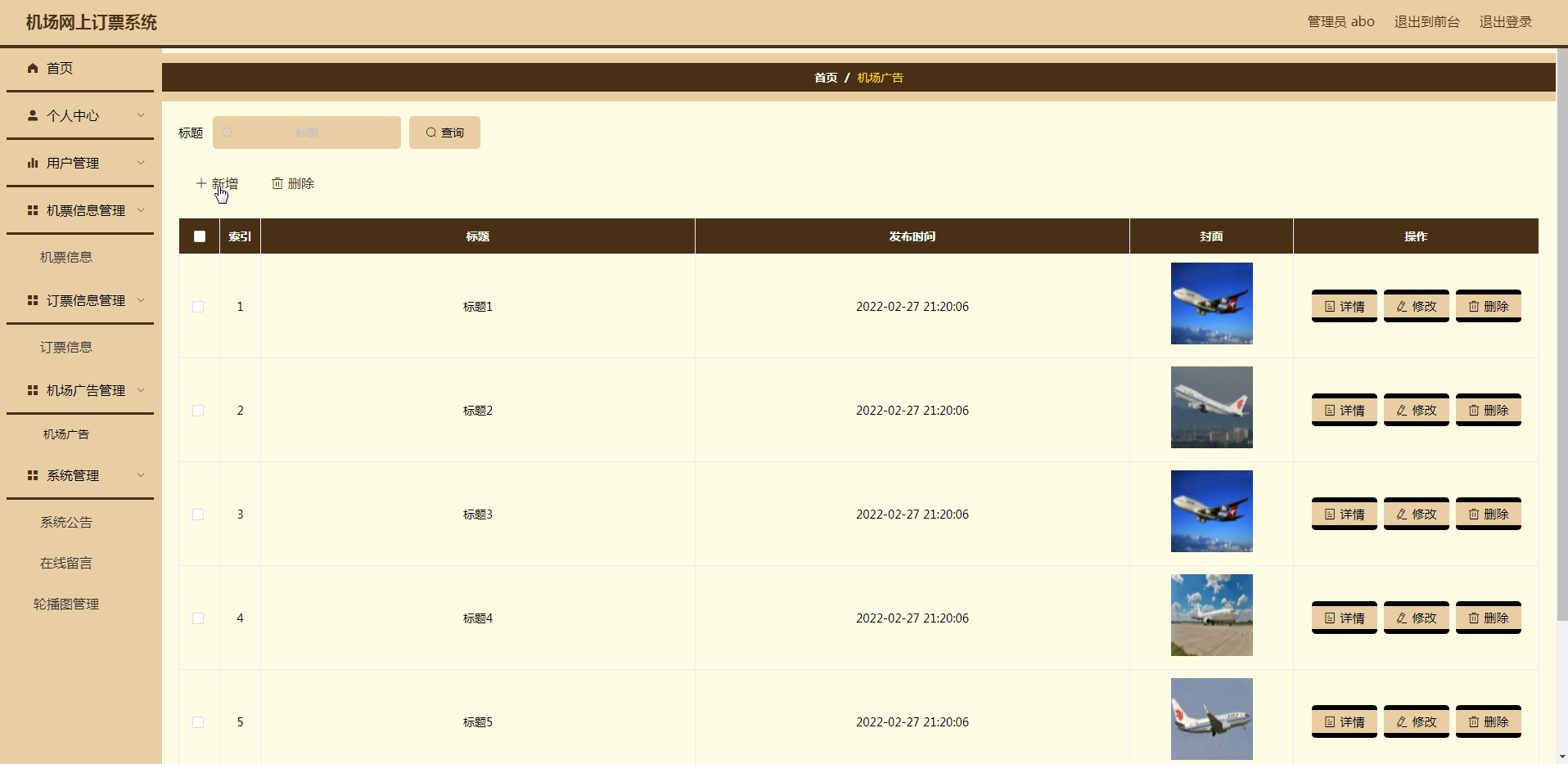
Task: Click the magnifier icon inside the 标题 search field
Action: point(228,133)
